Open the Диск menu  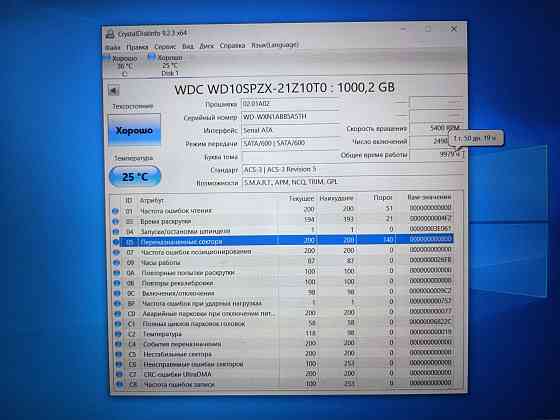coord(206,46)
